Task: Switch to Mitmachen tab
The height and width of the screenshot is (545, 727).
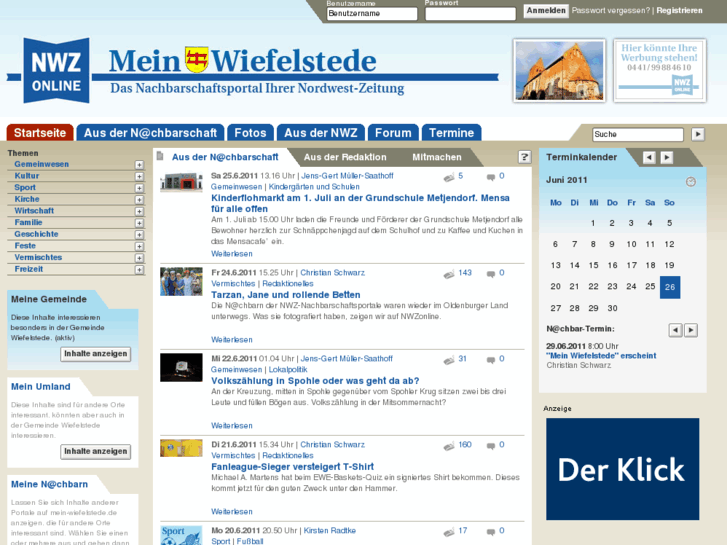Action: [437, 157]
